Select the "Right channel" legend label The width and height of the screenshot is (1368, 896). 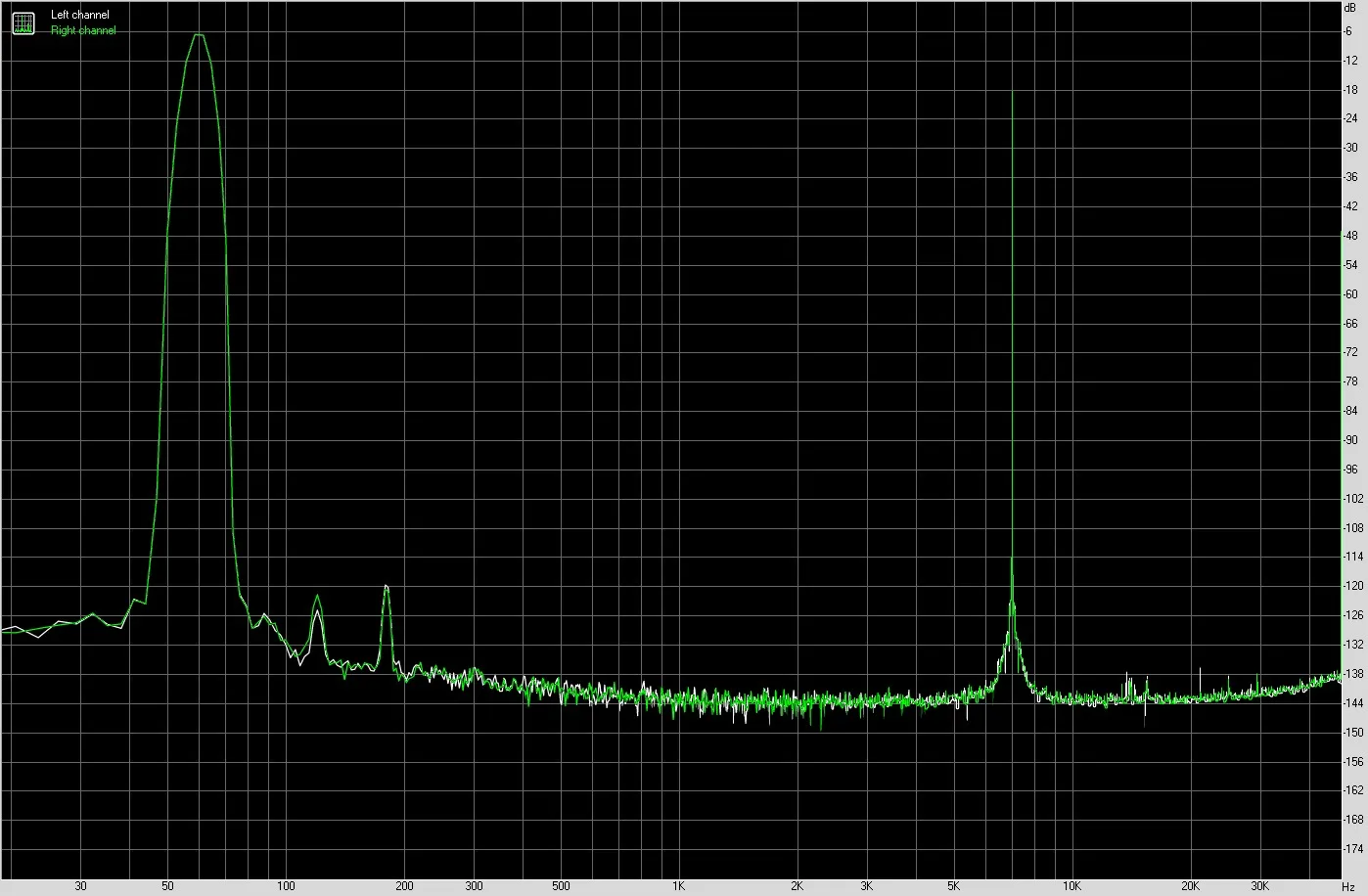click(83, 30)
